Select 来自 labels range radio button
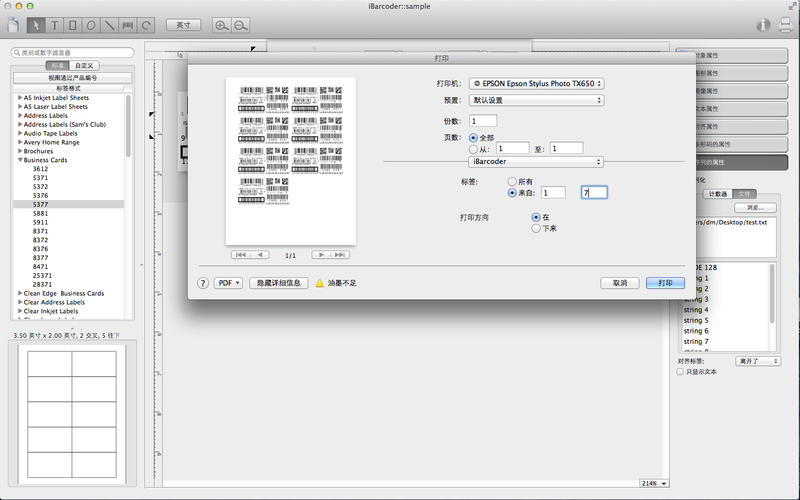The height and width of the screenshot is (500, 800). 512,193
